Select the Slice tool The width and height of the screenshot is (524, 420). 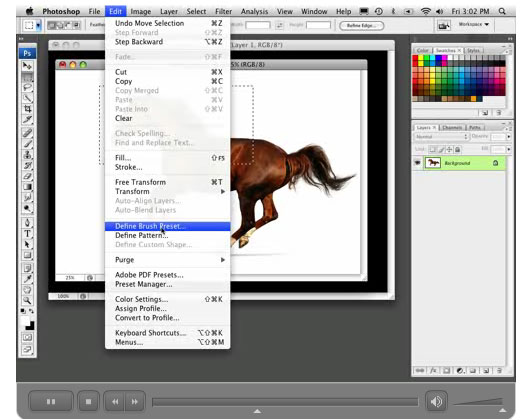[x=27, y=119]
